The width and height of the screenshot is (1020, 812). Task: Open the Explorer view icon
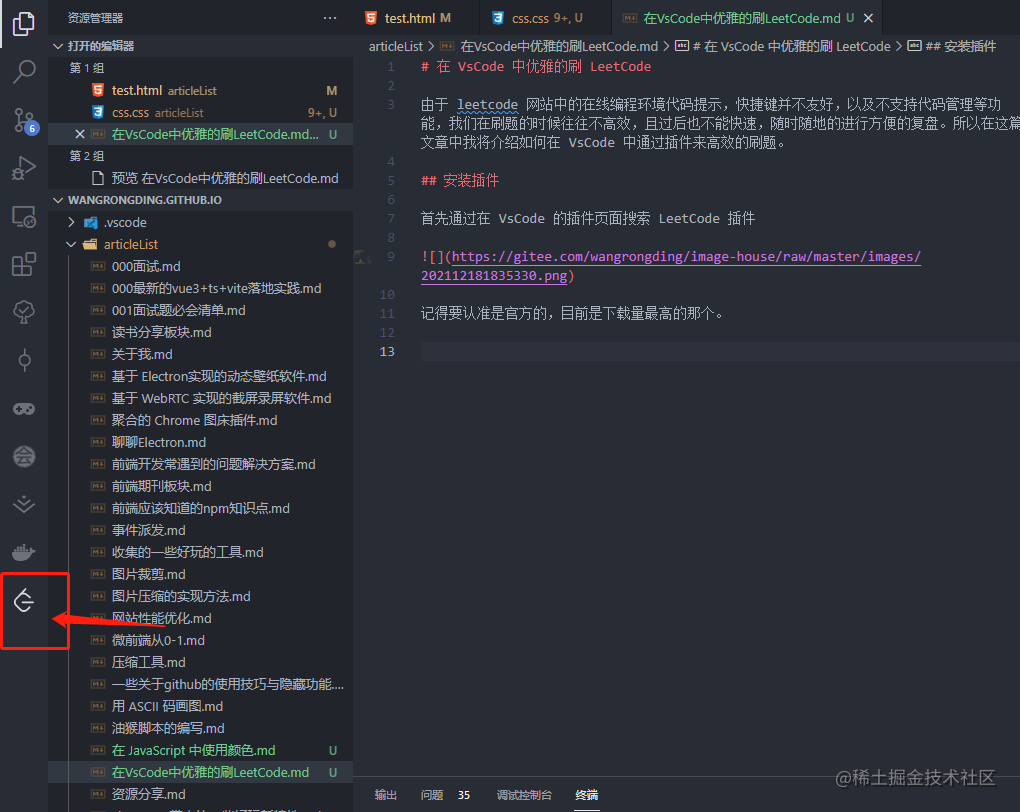23,23
